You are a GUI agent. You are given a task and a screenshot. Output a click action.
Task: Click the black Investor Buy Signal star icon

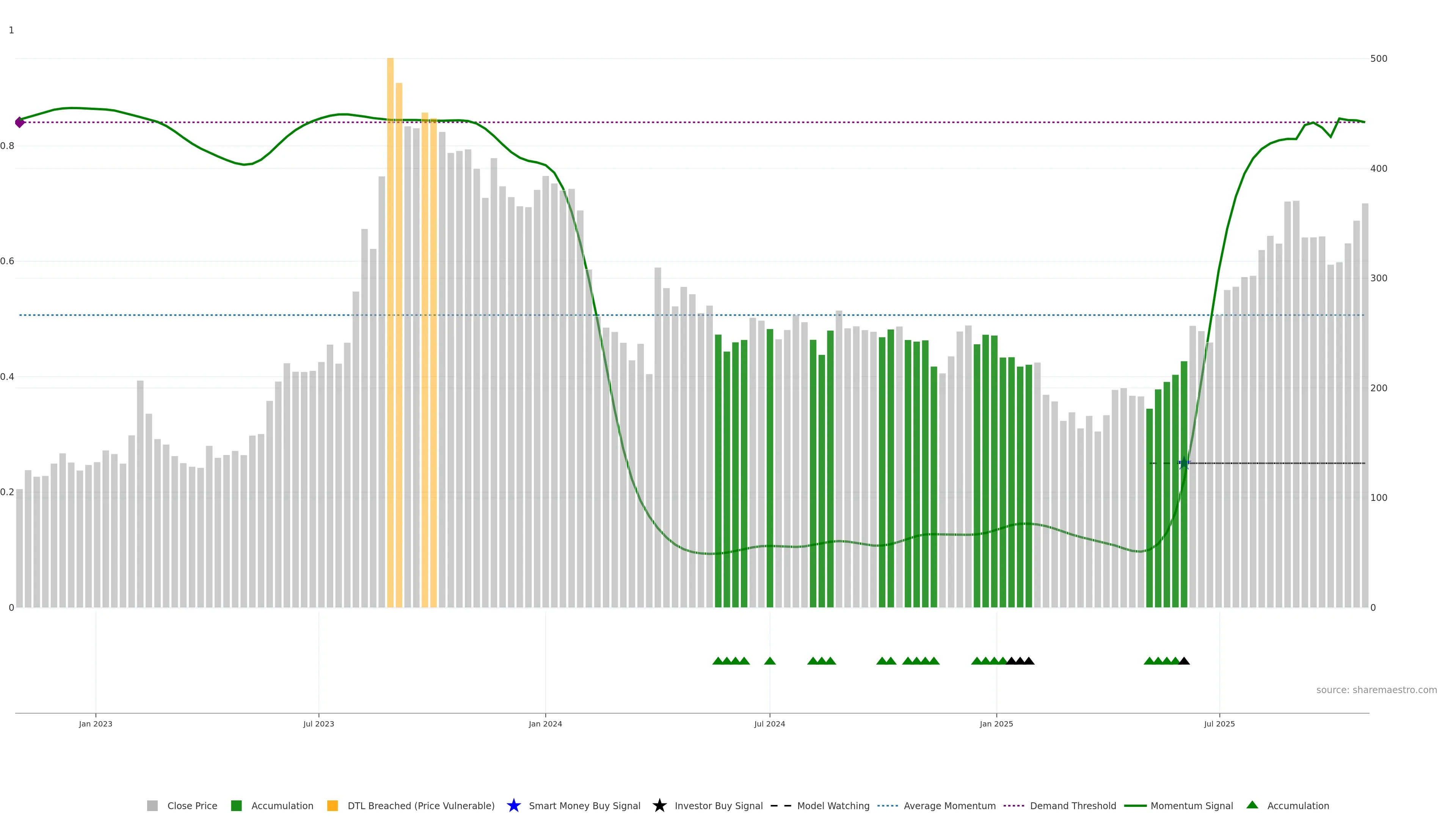[x=659, y=805]
